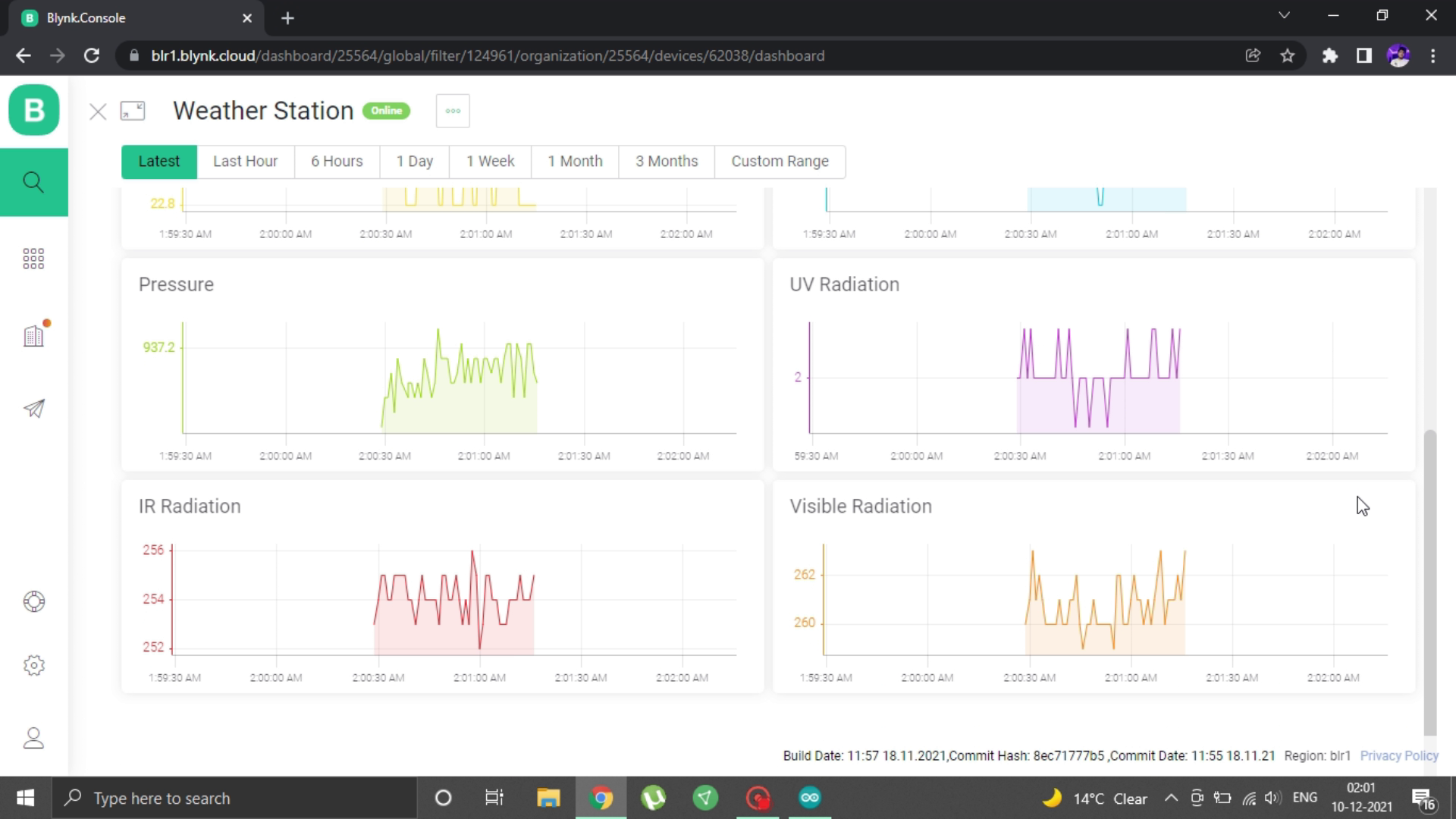Screen dimensions: 1456x819
Task: Select the 1 Month tab
Action: 575,162
